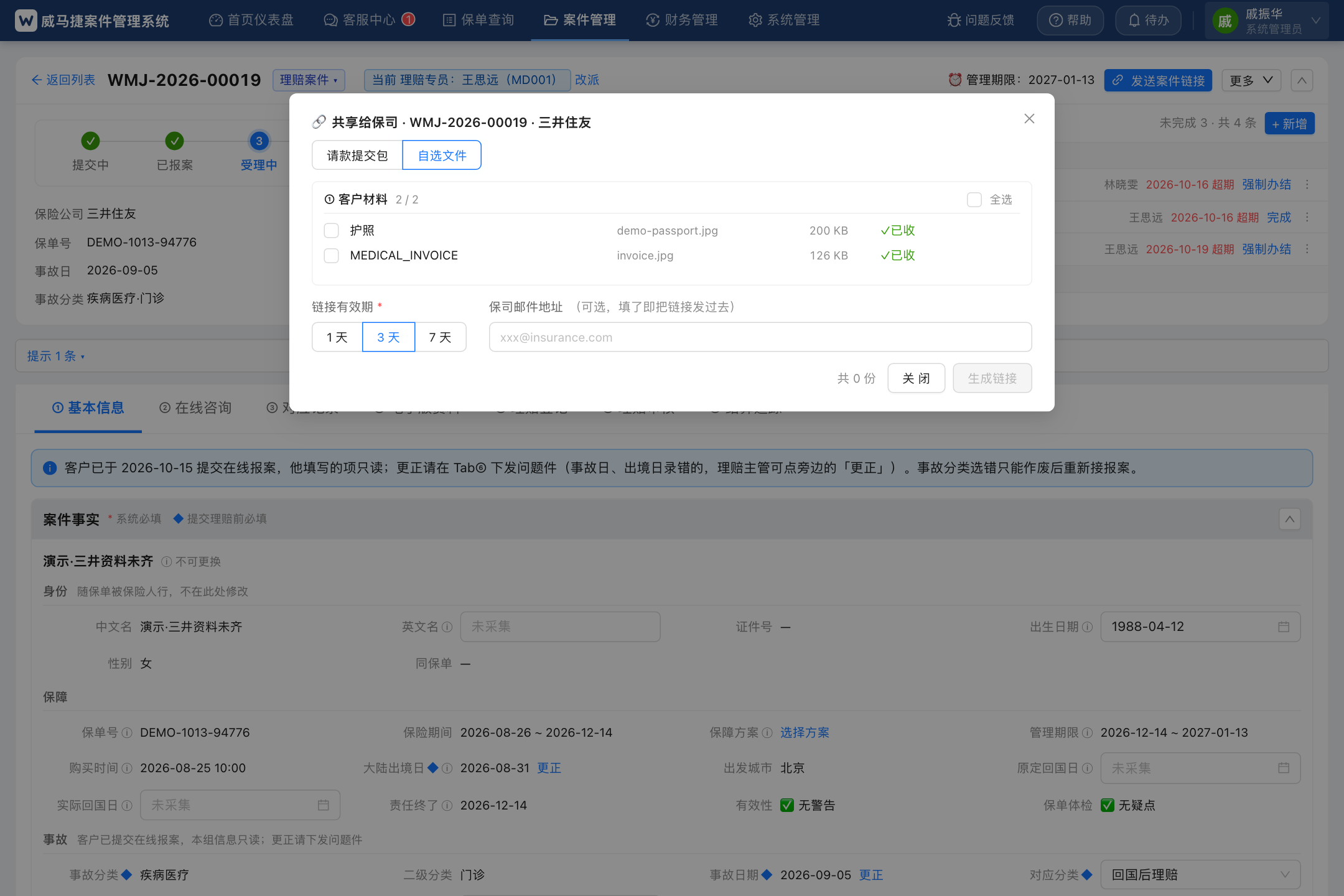Click 更正 next to 大陆出境日
The height and width of the screenshot is (896, 1344).
[x=549, y=768]
